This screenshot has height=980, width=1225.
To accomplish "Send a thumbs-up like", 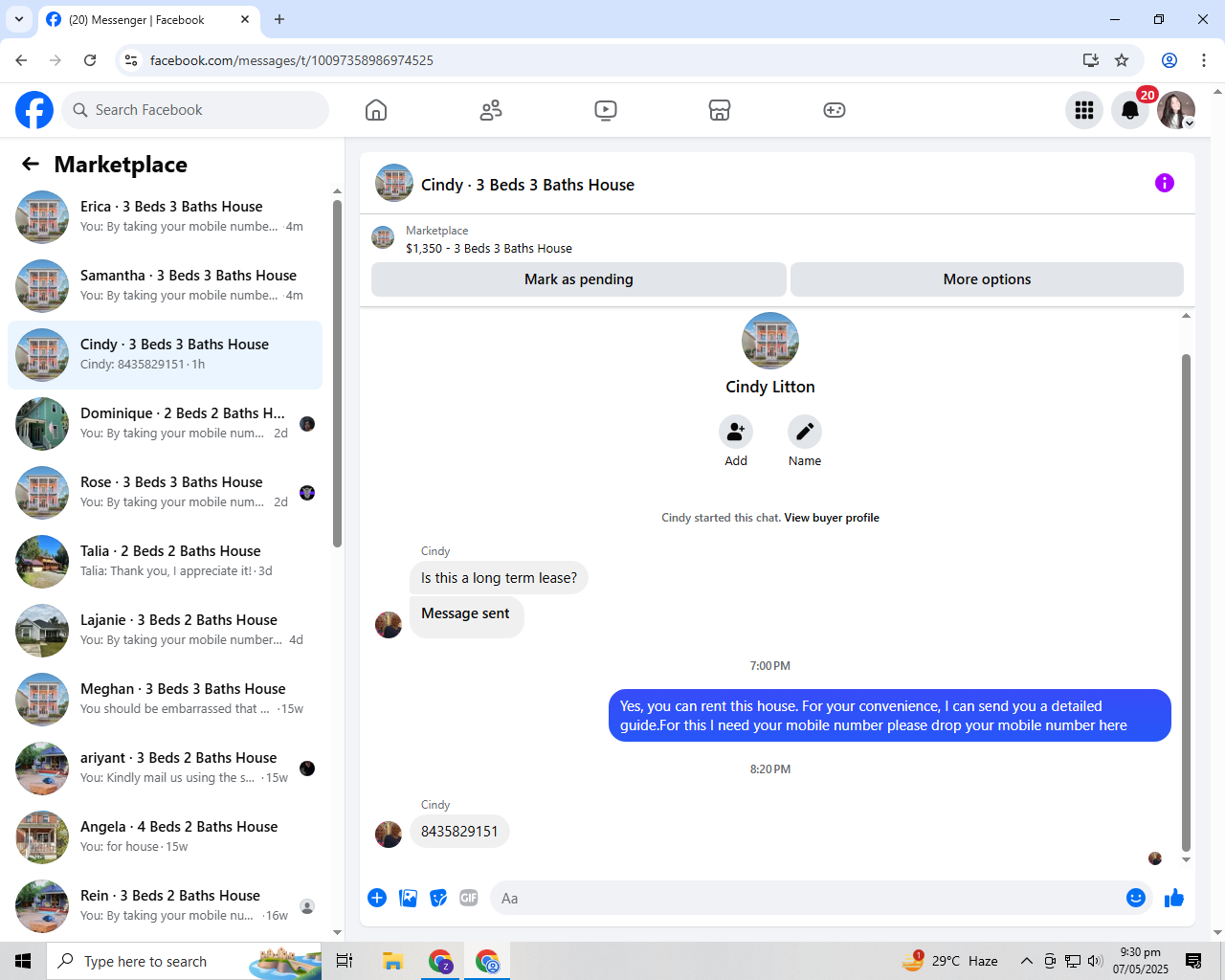I will click(x=1174, y=898).
